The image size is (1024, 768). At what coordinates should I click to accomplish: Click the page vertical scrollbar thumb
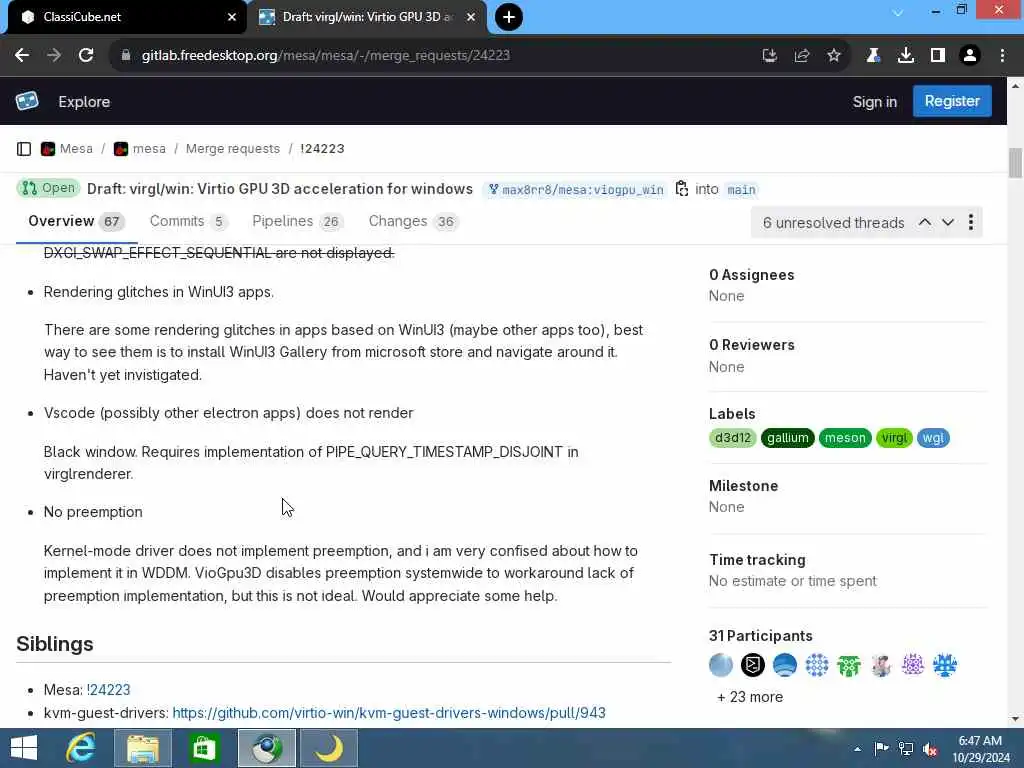(x=1015, y=163)
